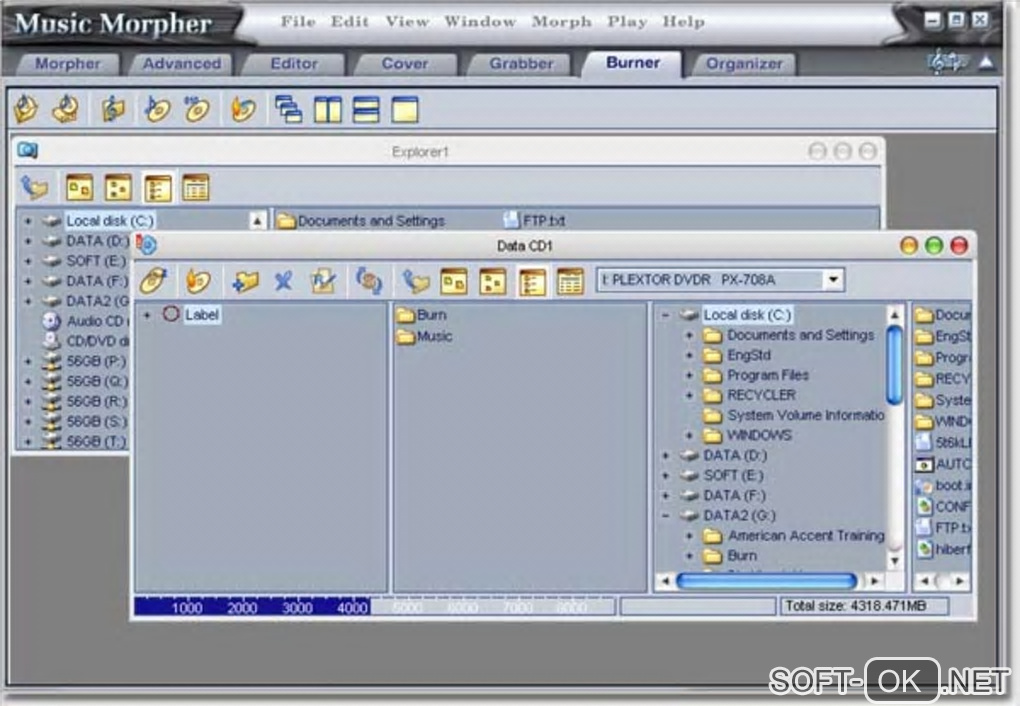Click the second disc-burning icon in main toolbar
The image size is (1020, 706).
coord(66,109)
